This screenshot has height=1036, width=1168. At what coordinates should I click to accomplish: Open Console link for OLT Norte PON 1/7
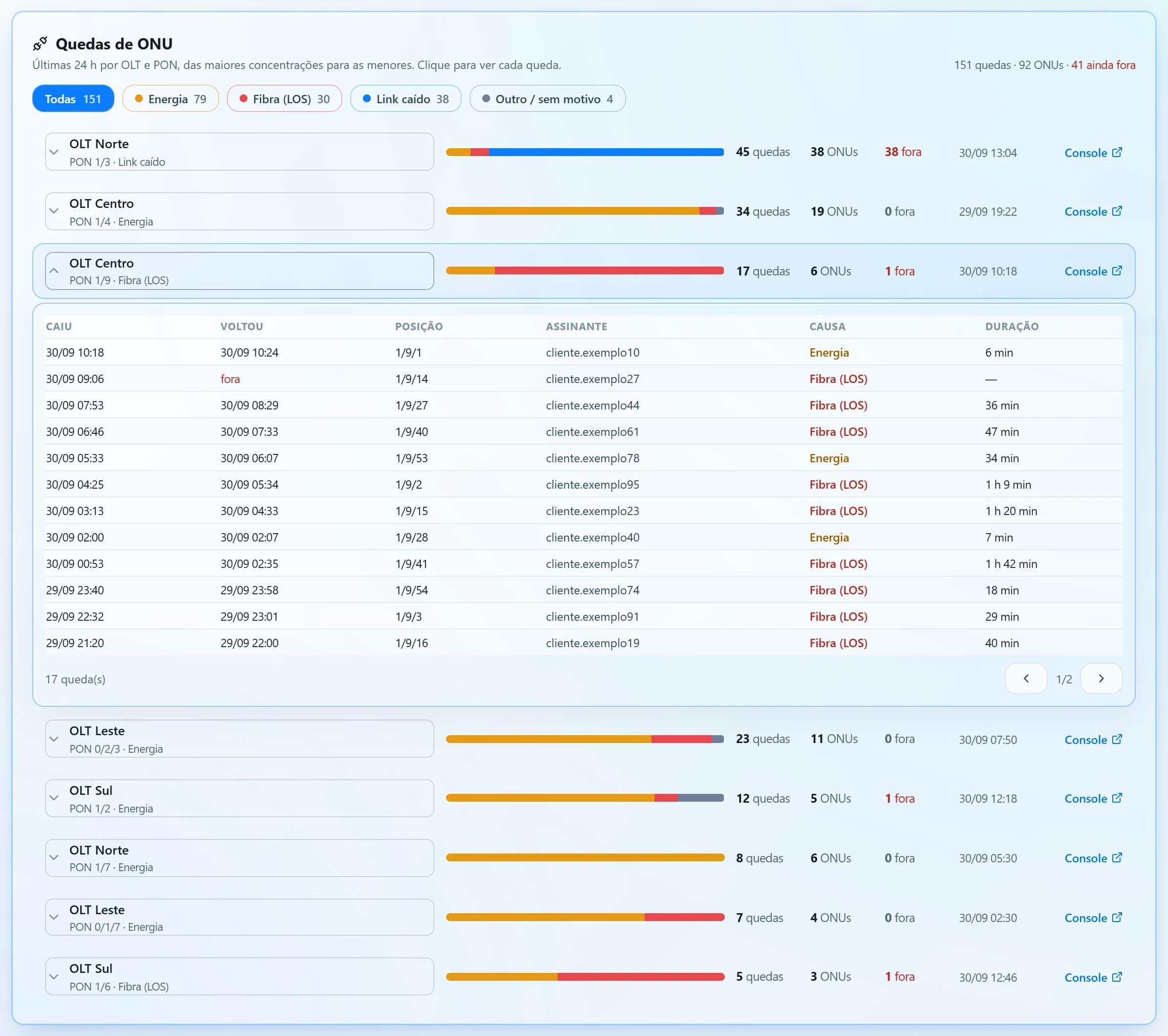pyautogui.click(x=1093, y=858)
